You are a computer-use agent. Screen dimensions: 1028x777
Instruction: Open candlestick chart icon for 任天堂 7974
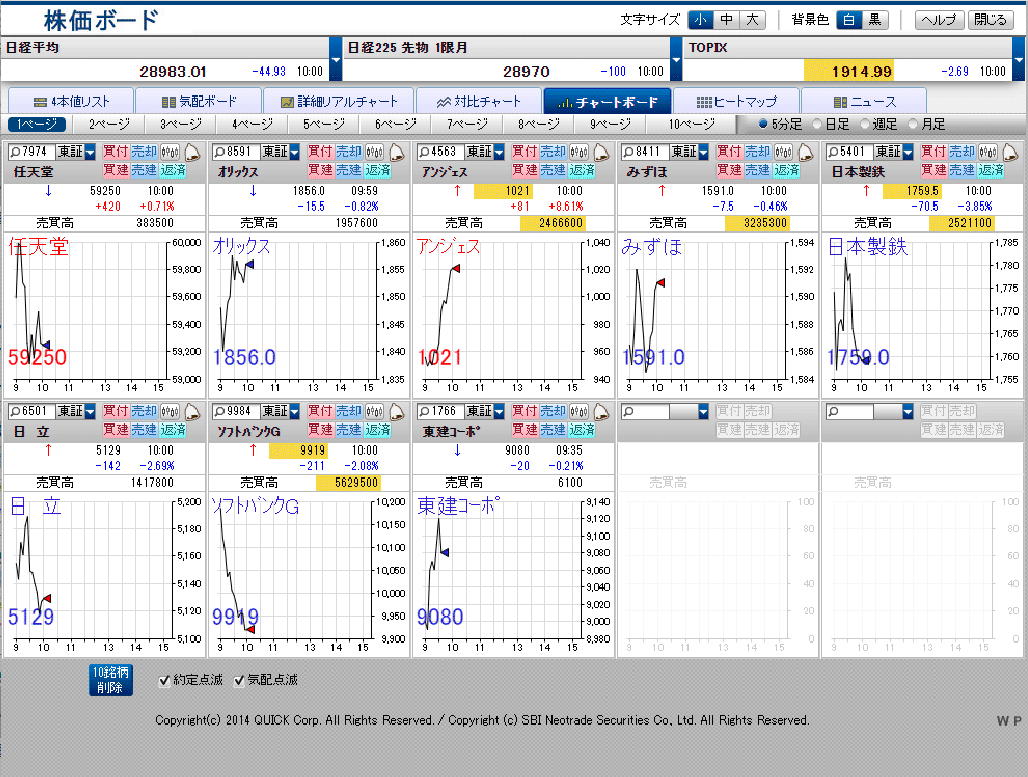(x=170, y=152)
